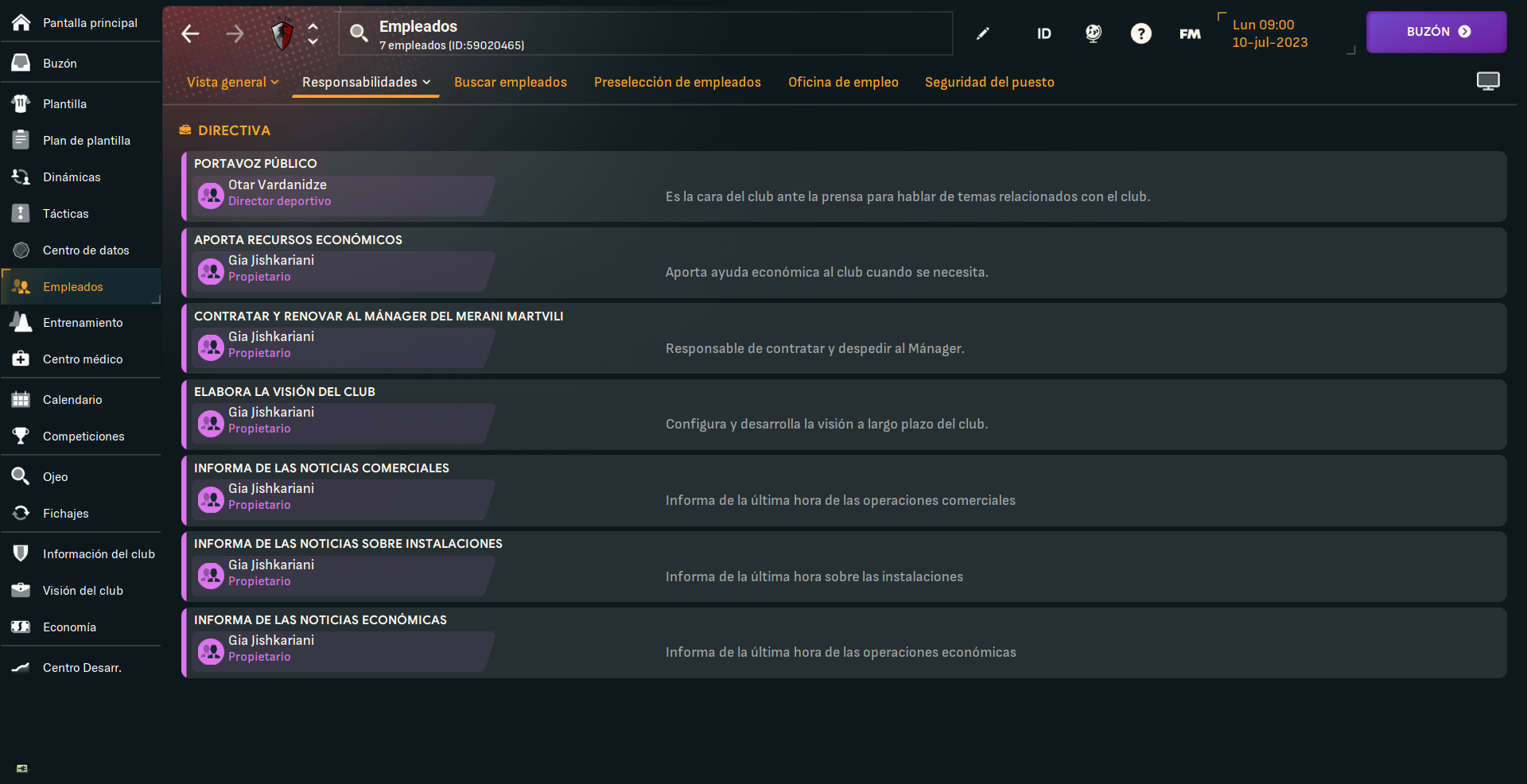Open the help question mark icon
This screenshot has width=1527, height=784.
1141,33
